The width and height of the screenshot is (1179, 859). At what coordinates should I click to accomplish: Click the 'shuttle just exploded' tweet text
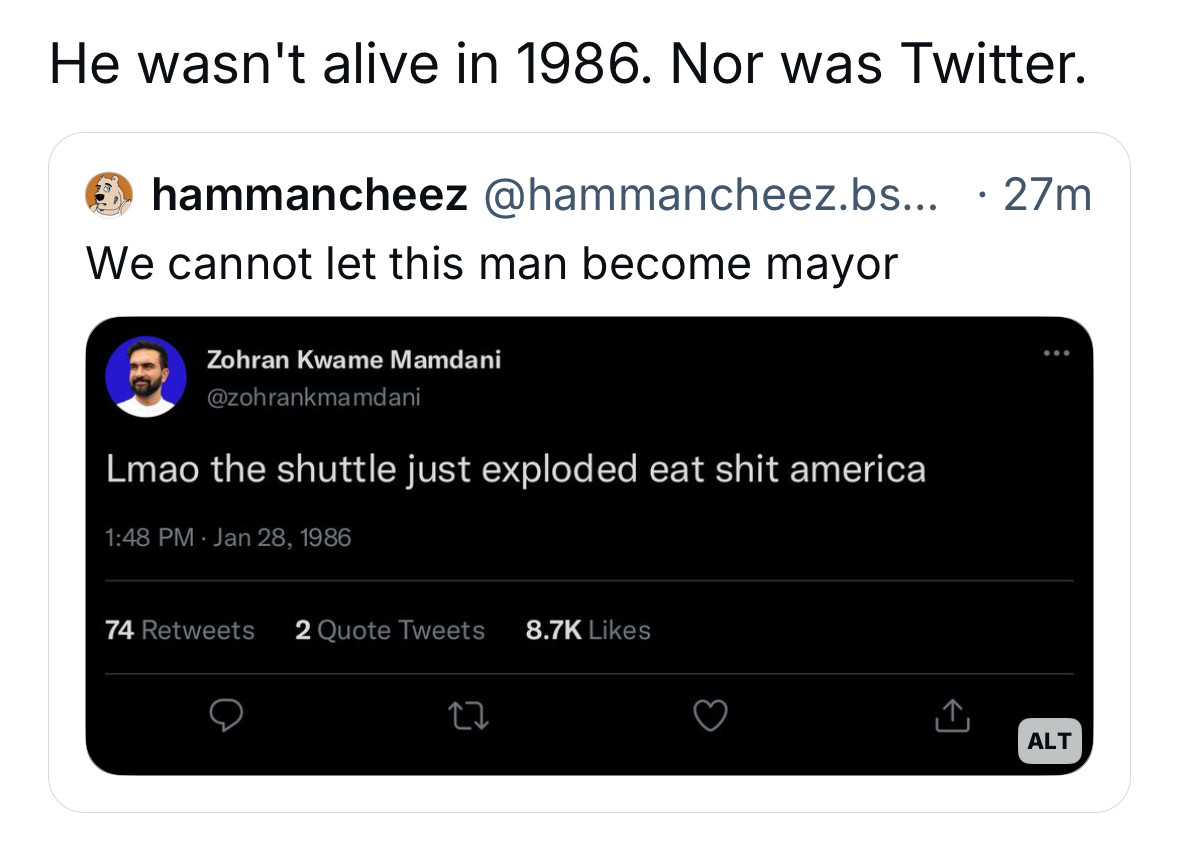[x=516, y=469]
